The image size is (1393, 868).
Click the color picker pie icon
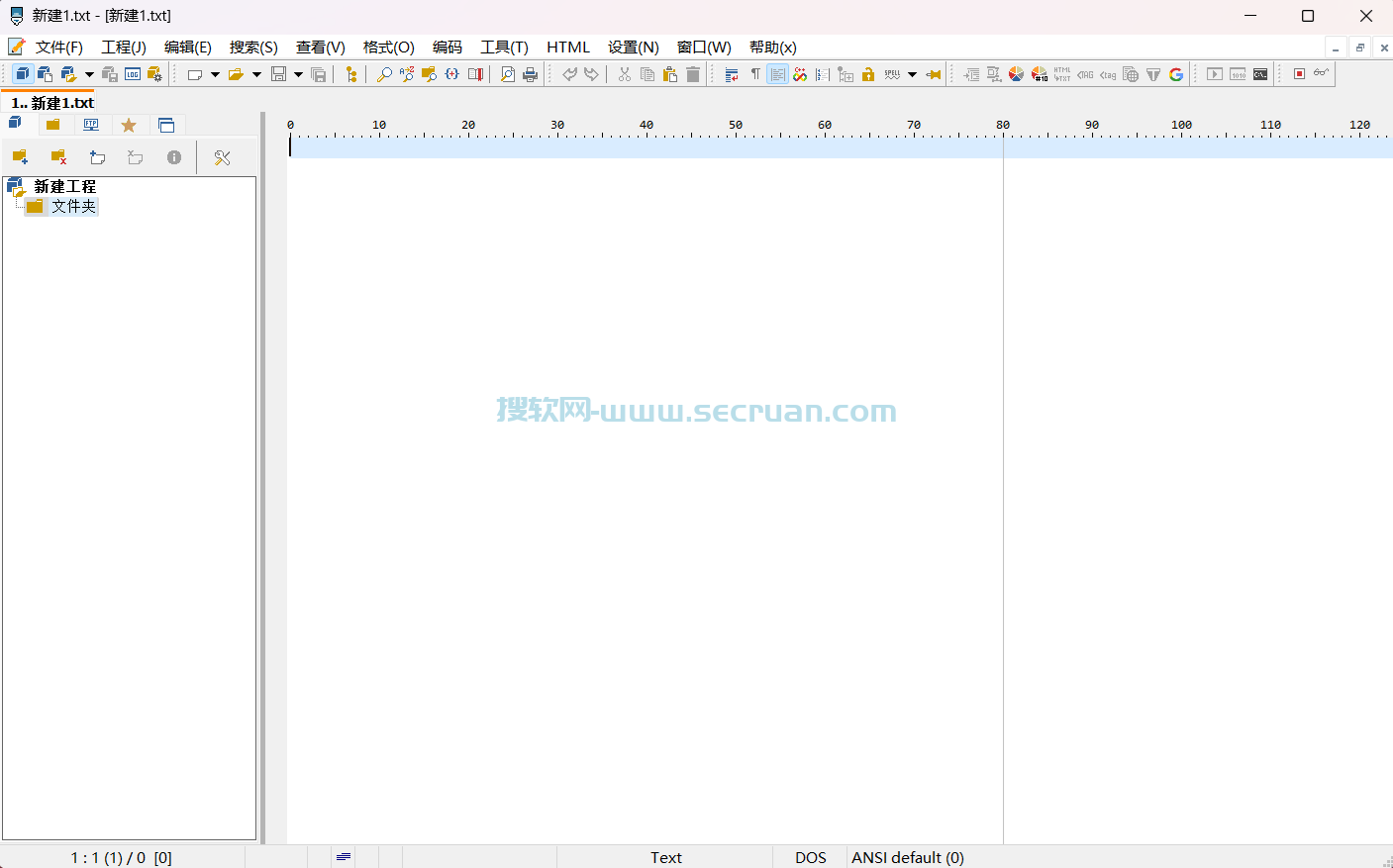coord(1017,74)
